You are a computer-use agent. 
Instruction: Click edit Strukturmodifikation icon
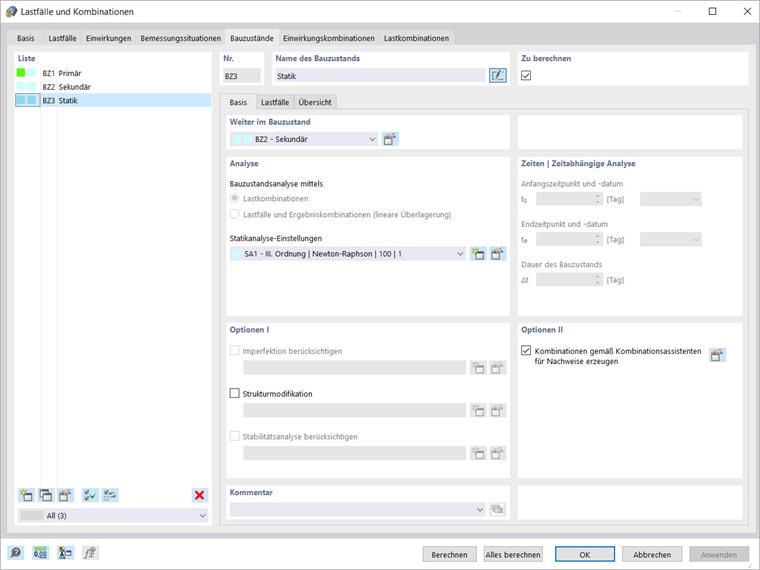click(497, 411)
